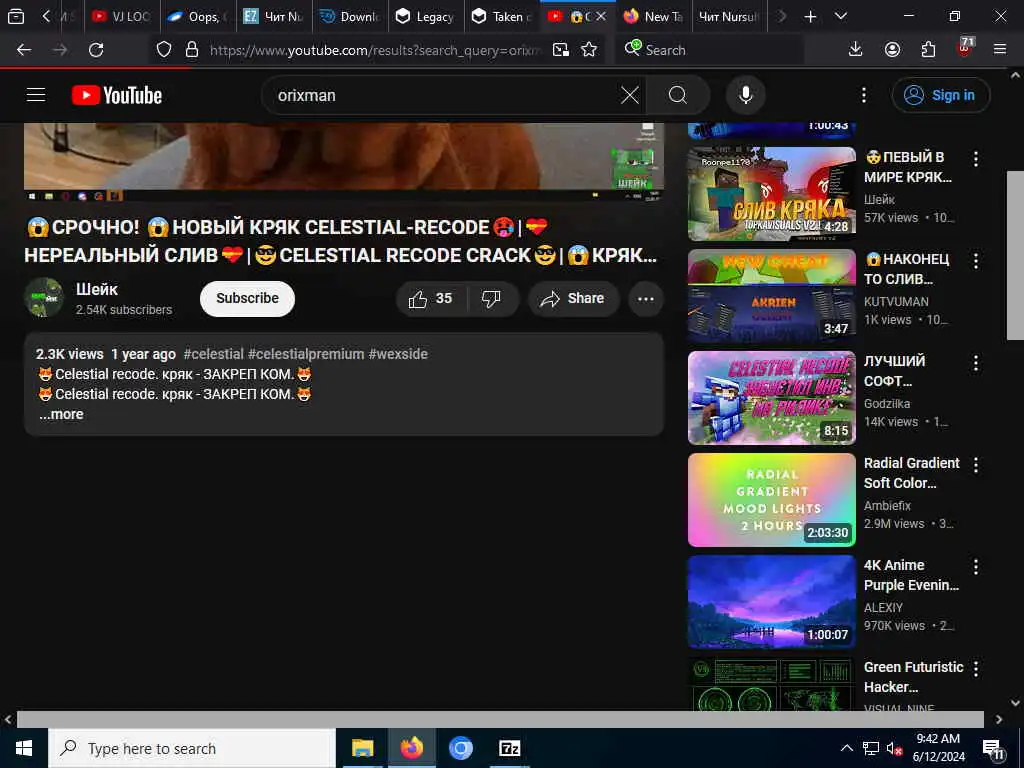This screenshot has height=768, width=1024.
Task: Open options for 4K Anime Purple video
Action: coord(976,566)
